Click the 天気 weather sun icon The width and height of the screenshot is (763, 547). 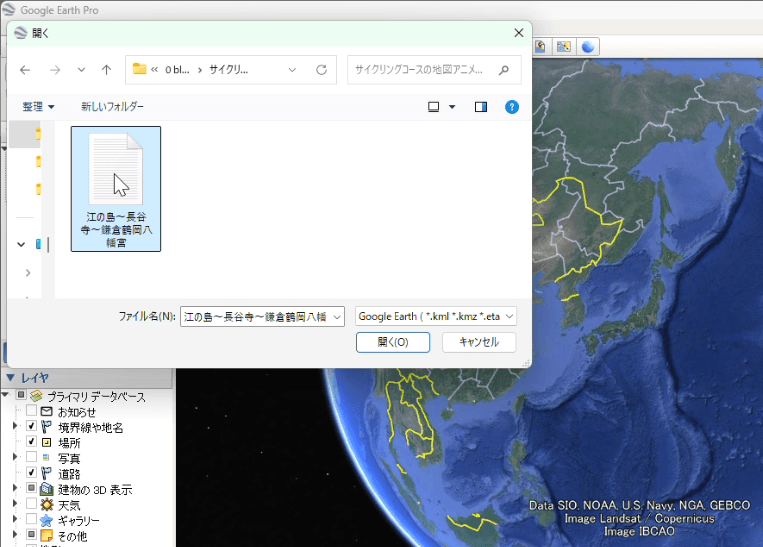[46, 505]
